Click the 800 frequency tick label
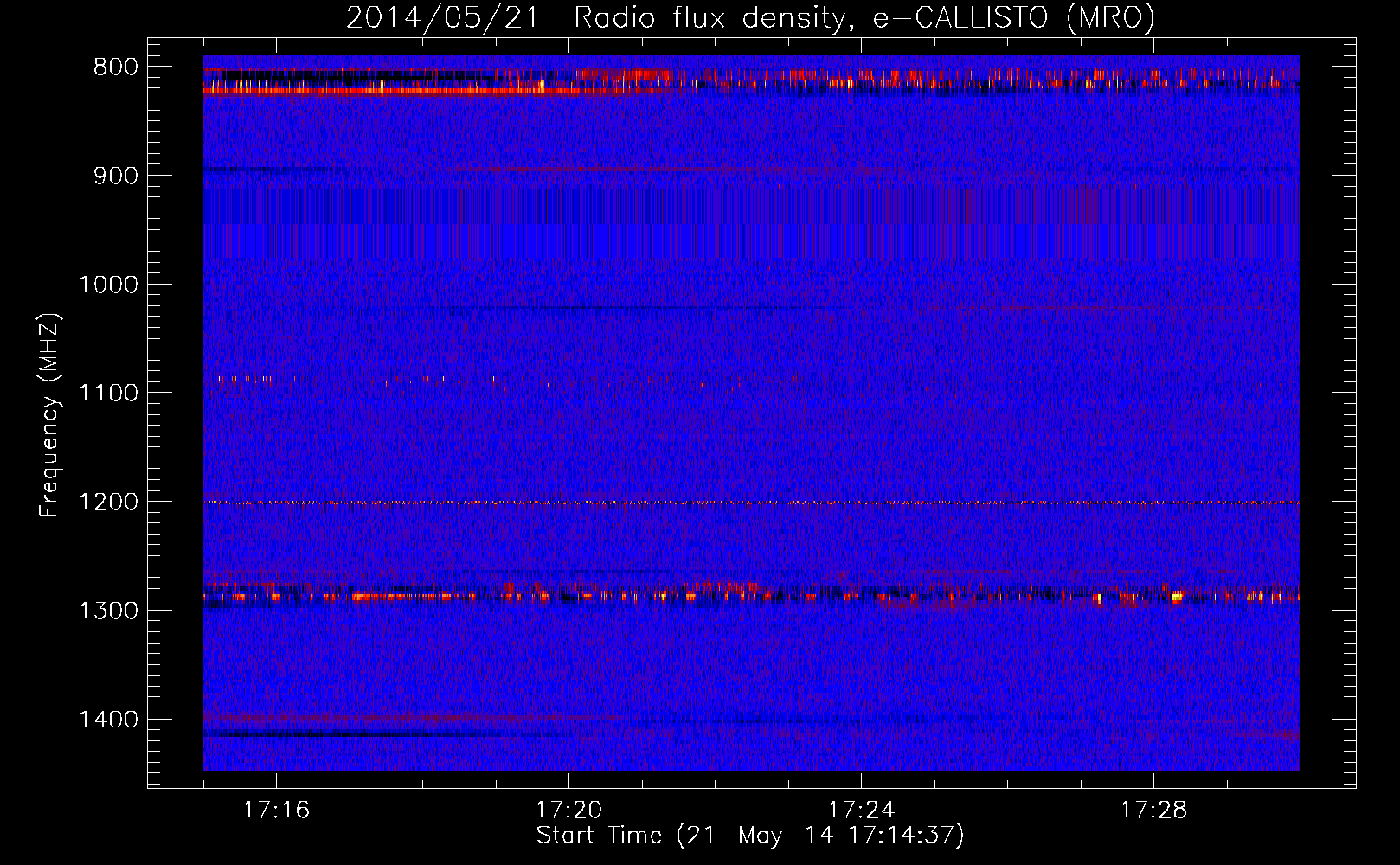The image size is (1400, 865). (116, 67)
